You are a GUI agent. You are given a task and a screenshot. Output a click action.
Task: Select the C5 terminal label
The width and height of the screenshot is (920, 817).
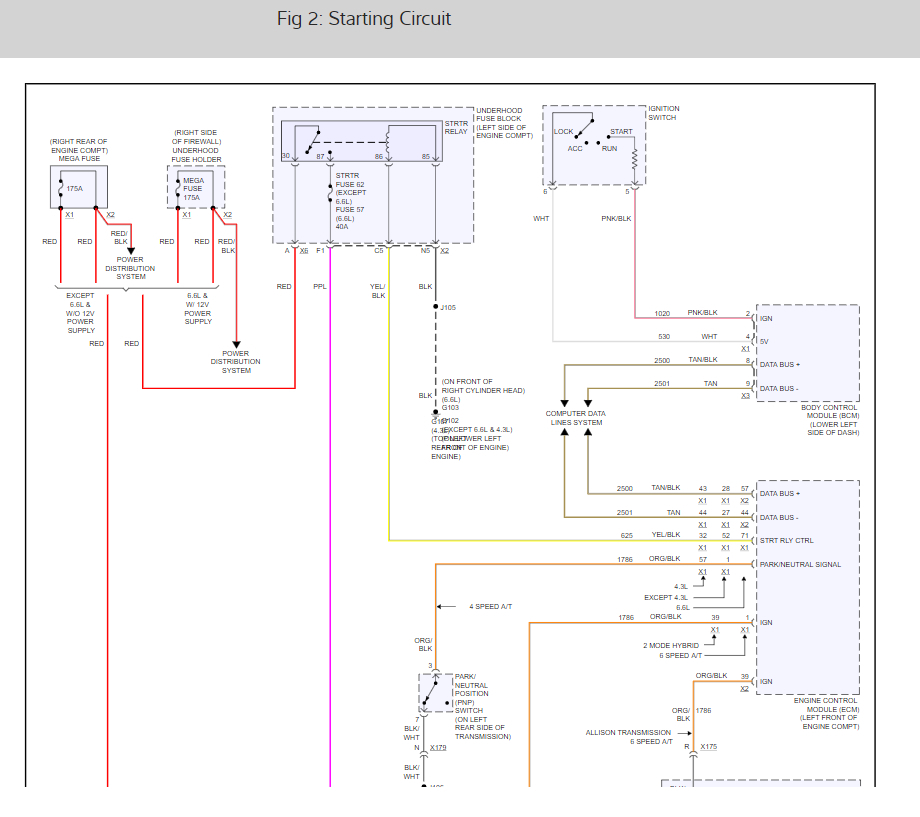(x=379, y=251)
